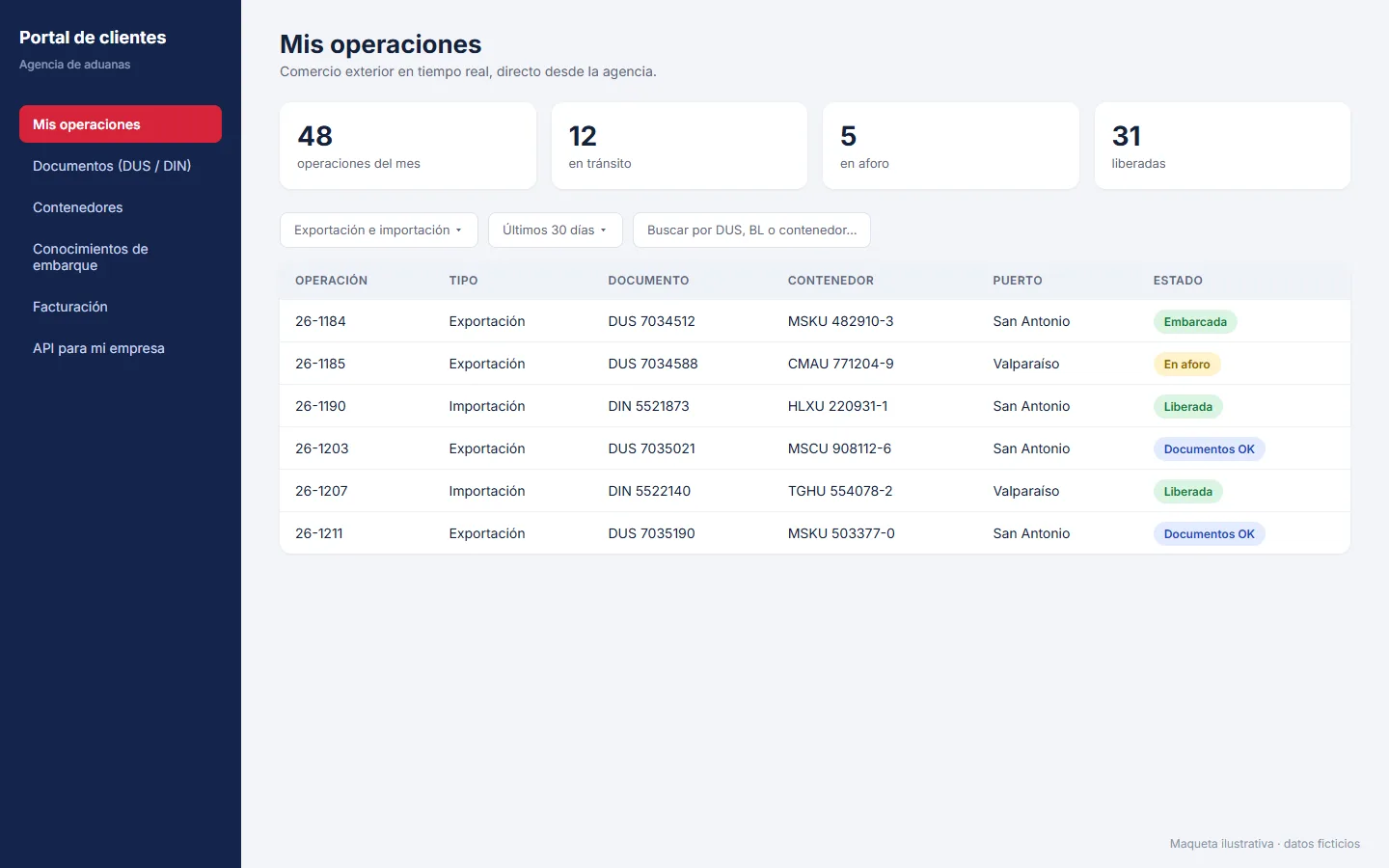Click the En aforo status badge
1389x868 pixels.
[x=1186, y=365]
